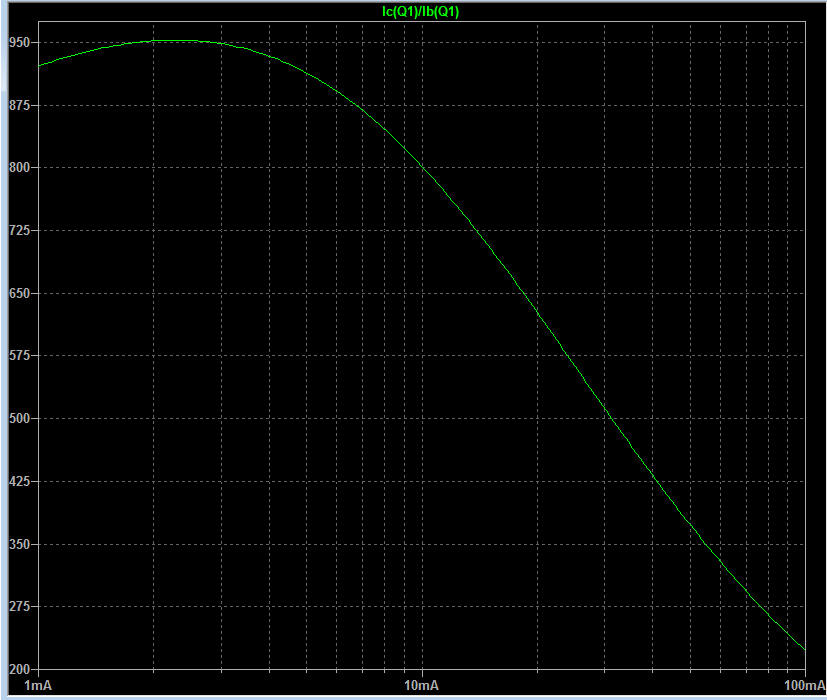Click the 500 y-axis label

[x=20, y=418]
